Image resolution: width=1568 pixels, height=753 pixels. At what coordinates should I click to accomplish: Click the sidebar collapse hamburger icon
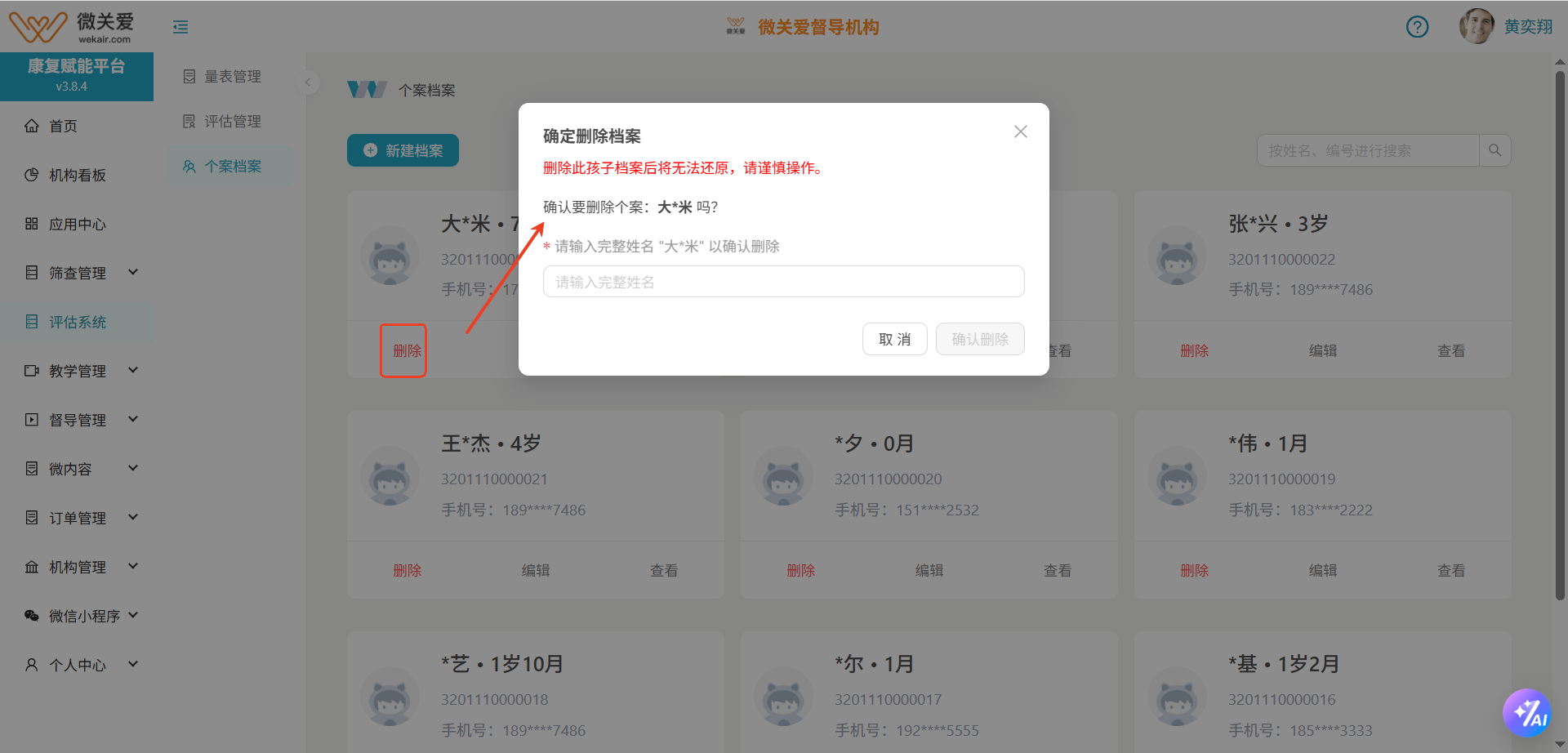pyautogui.click(x=180, y=26)
